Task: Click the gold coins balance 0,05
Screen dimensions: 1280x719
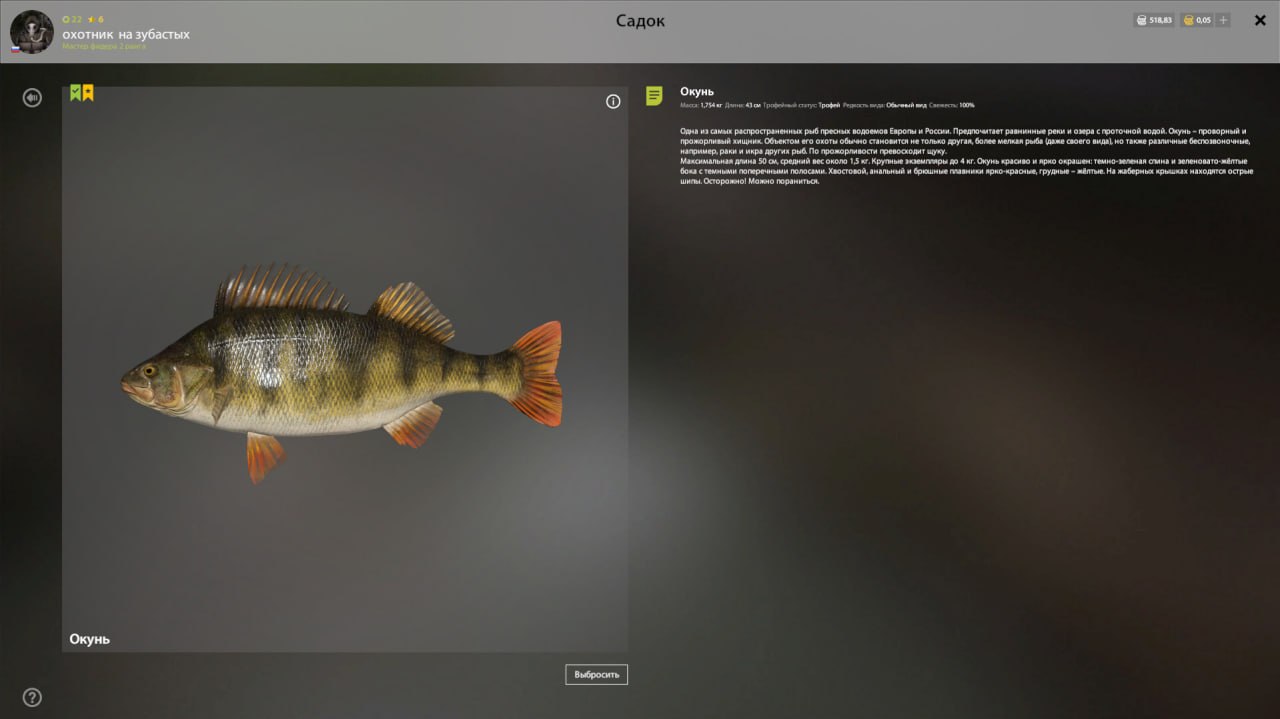Action: [1197, 20]
